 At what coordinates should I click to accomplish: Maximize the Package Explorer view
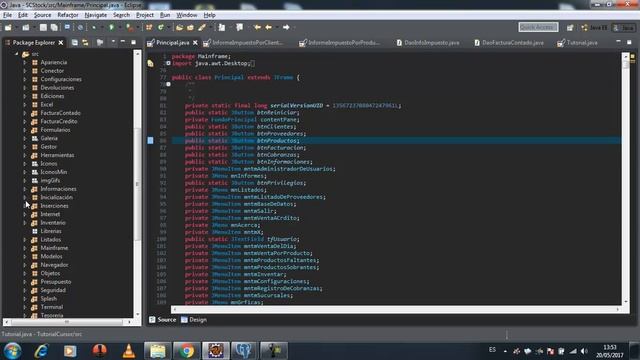pyautogui.click(x=133, y=42)
